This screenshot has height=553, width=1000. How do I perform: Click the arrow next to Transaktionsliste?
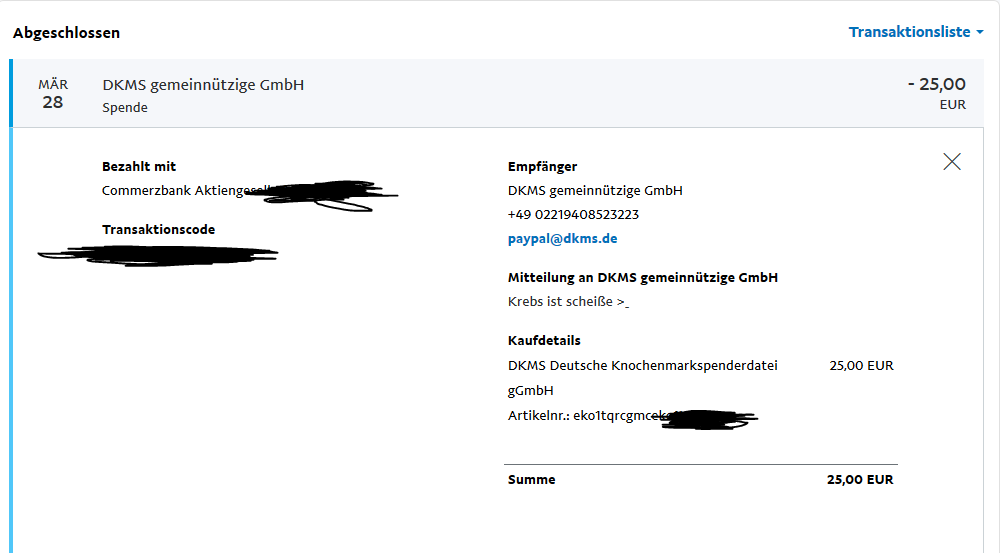[980, 33]
